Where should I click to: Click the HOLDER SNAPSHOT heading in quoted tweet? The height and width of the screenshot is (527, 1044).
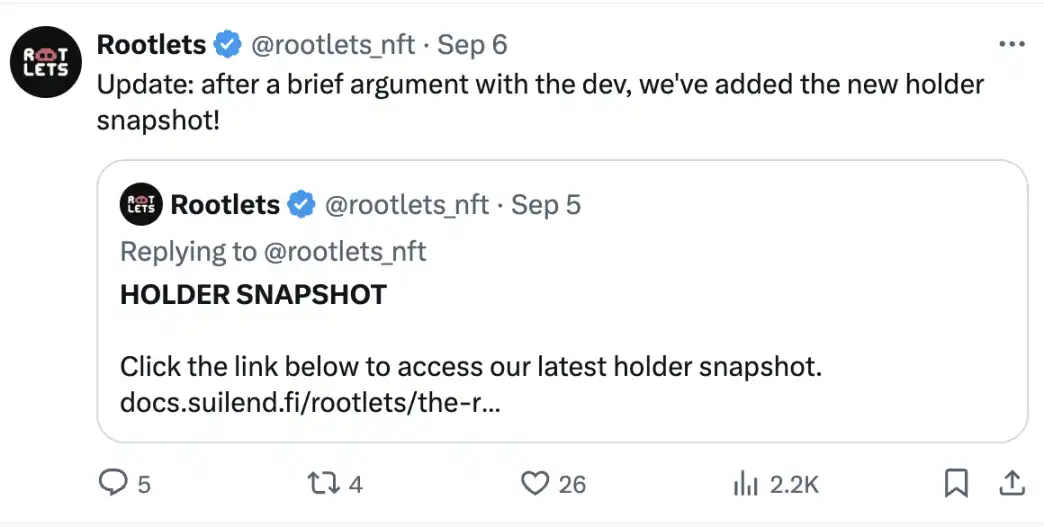253,295
